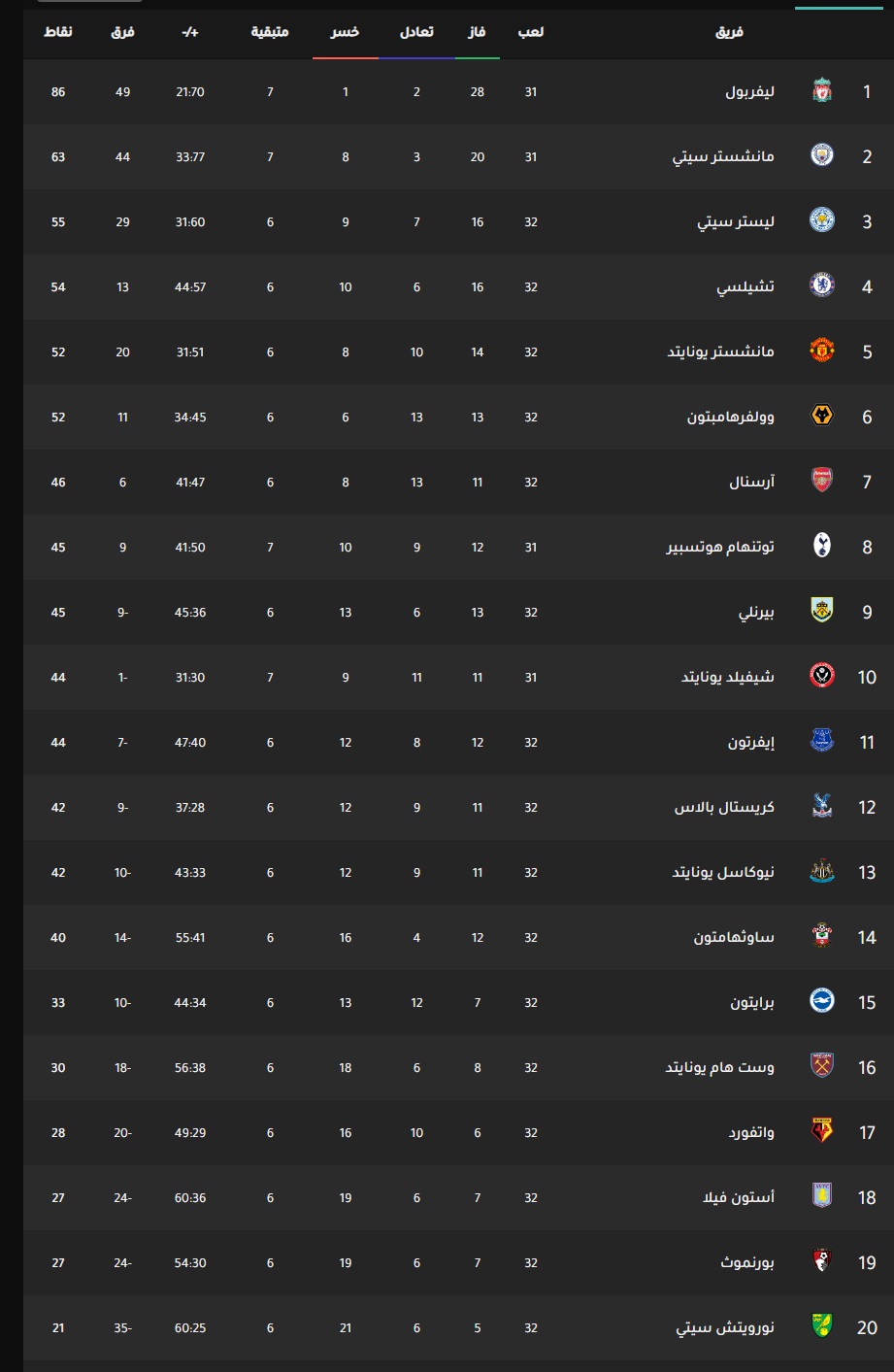894x1372 pixels.
Task: Click the Manchester City crest icon
Action: tap(822, 156)
